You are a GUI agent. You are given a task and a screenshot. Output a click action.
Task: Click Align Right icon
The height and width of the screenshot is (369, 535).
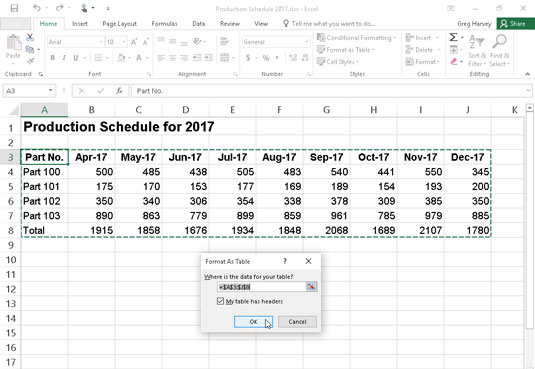pyautogui.click(x=184, y=58)
